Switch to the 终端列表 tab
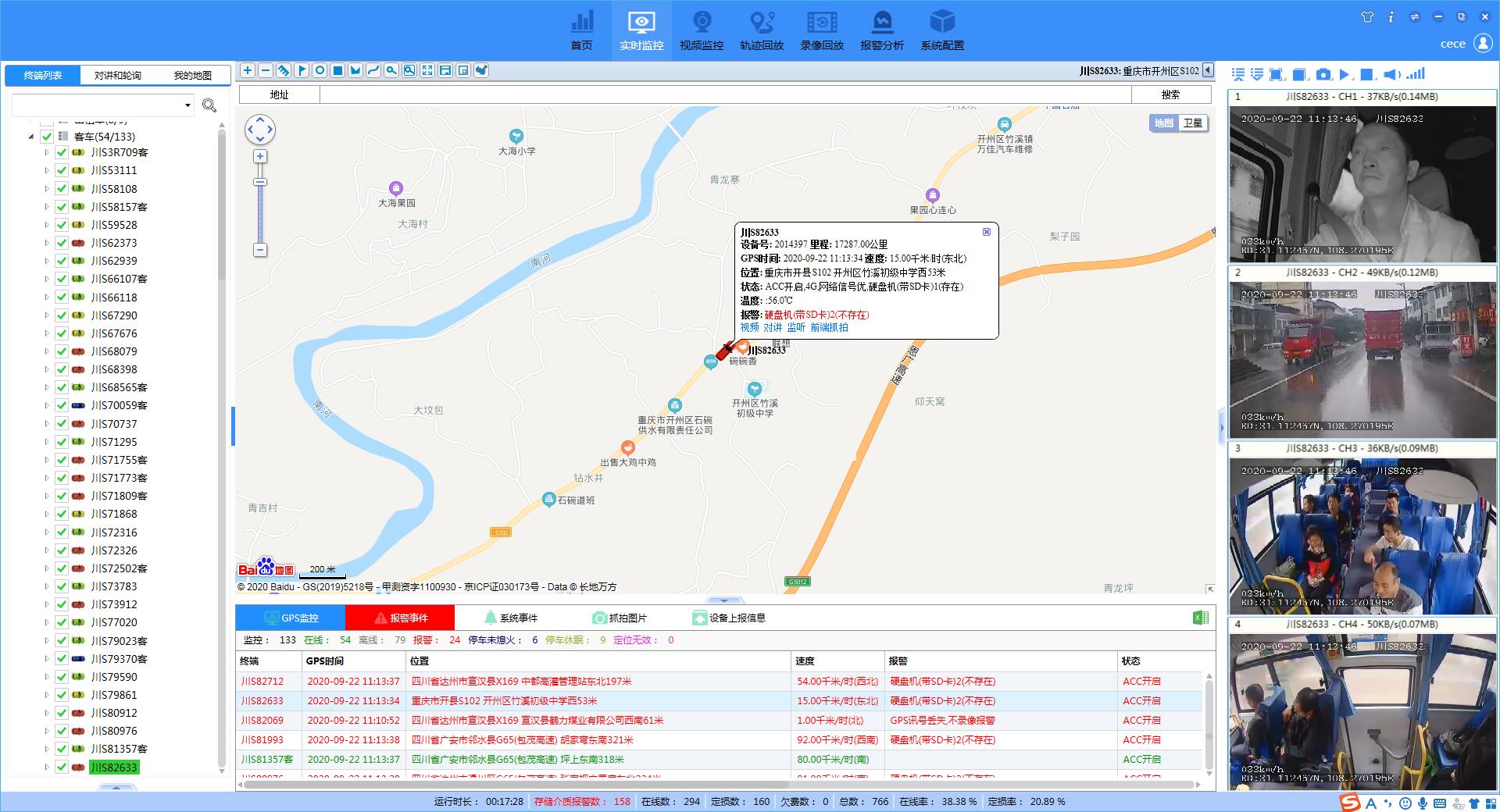Viewport: 1500px width, 812px height. coord(43,76)
